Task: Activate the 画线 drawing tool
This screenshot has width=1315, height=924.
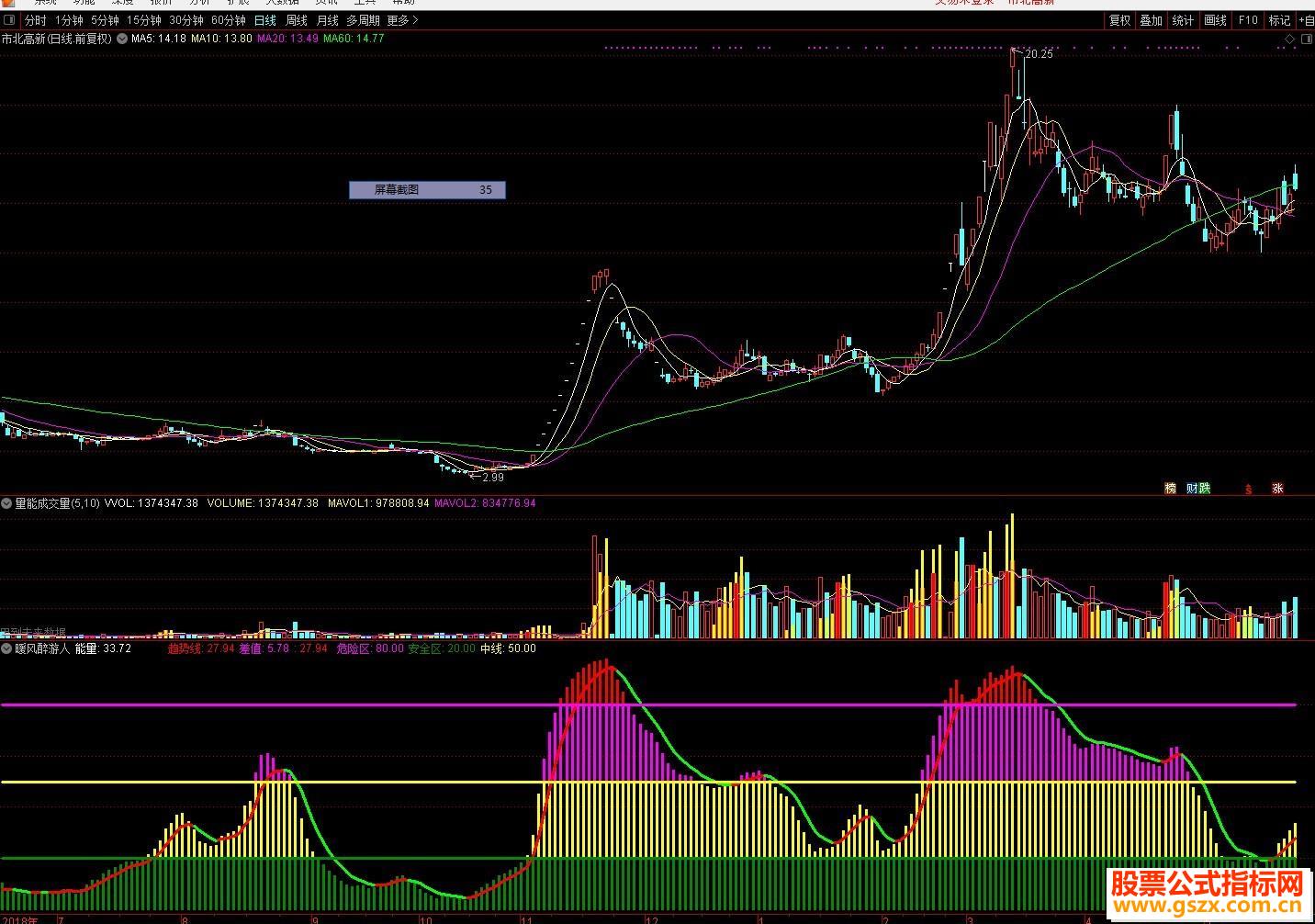Action: click(1216, 20)
